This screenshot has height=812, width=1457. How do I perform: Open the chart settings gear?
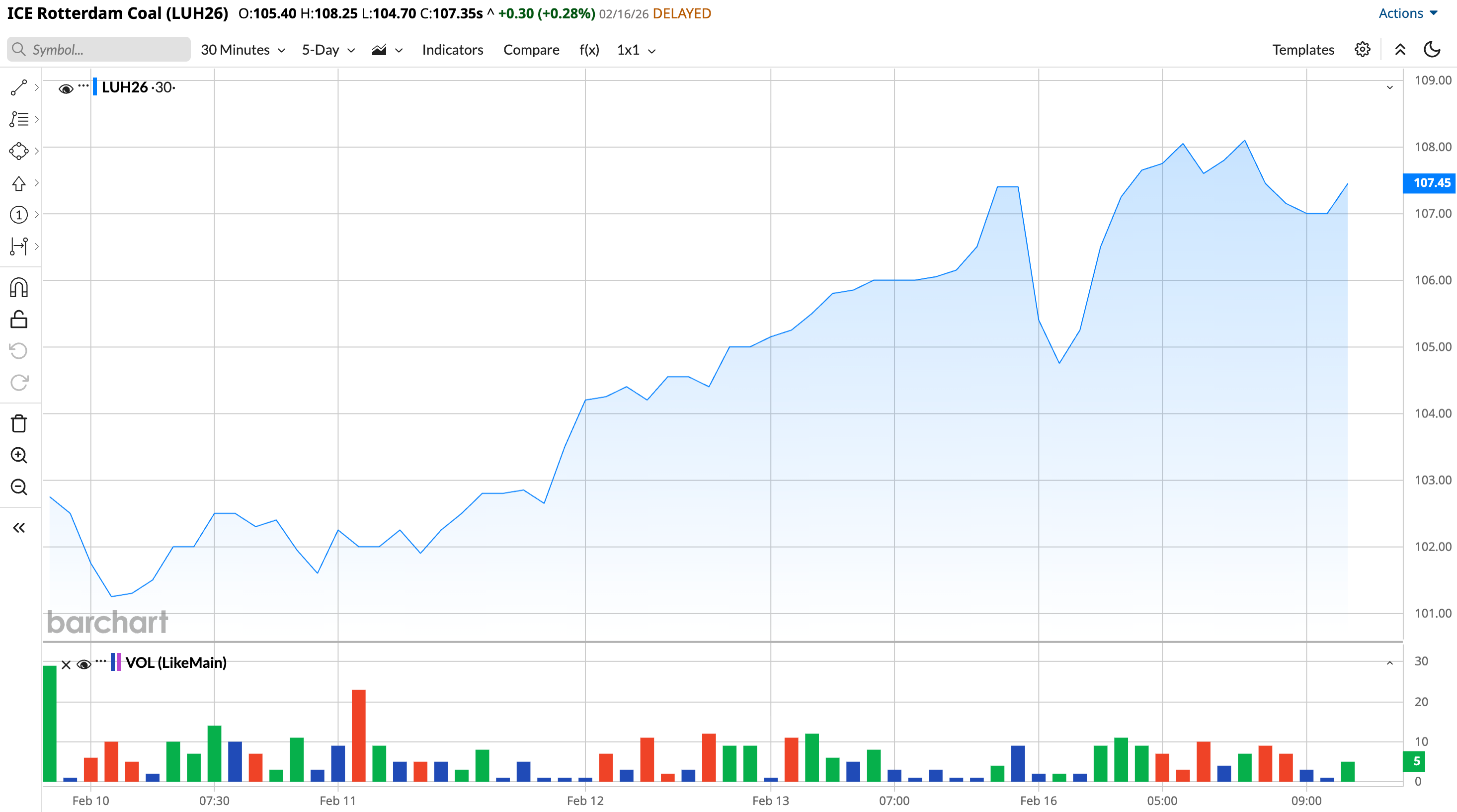(1362, 50)
